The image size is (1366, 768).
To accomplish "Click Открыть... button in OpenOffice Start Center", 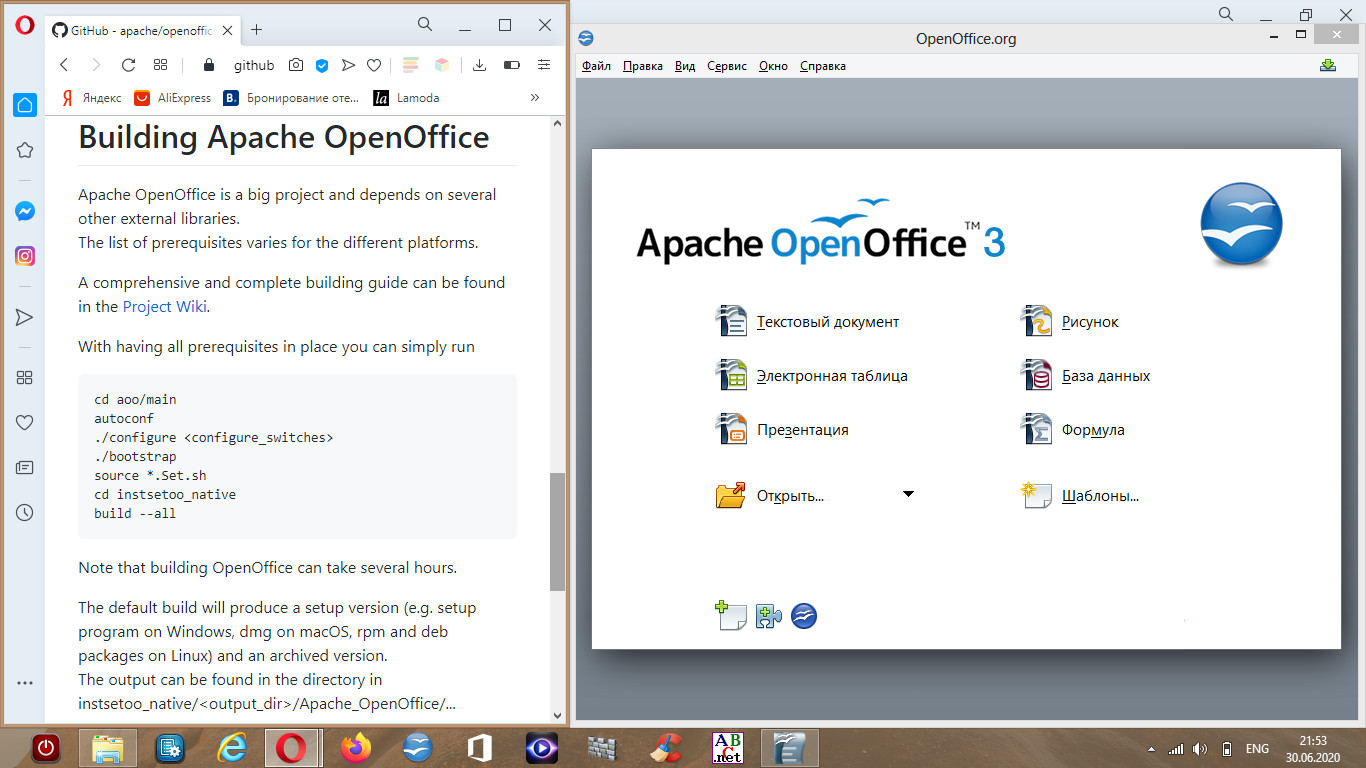I will point(770,495).
